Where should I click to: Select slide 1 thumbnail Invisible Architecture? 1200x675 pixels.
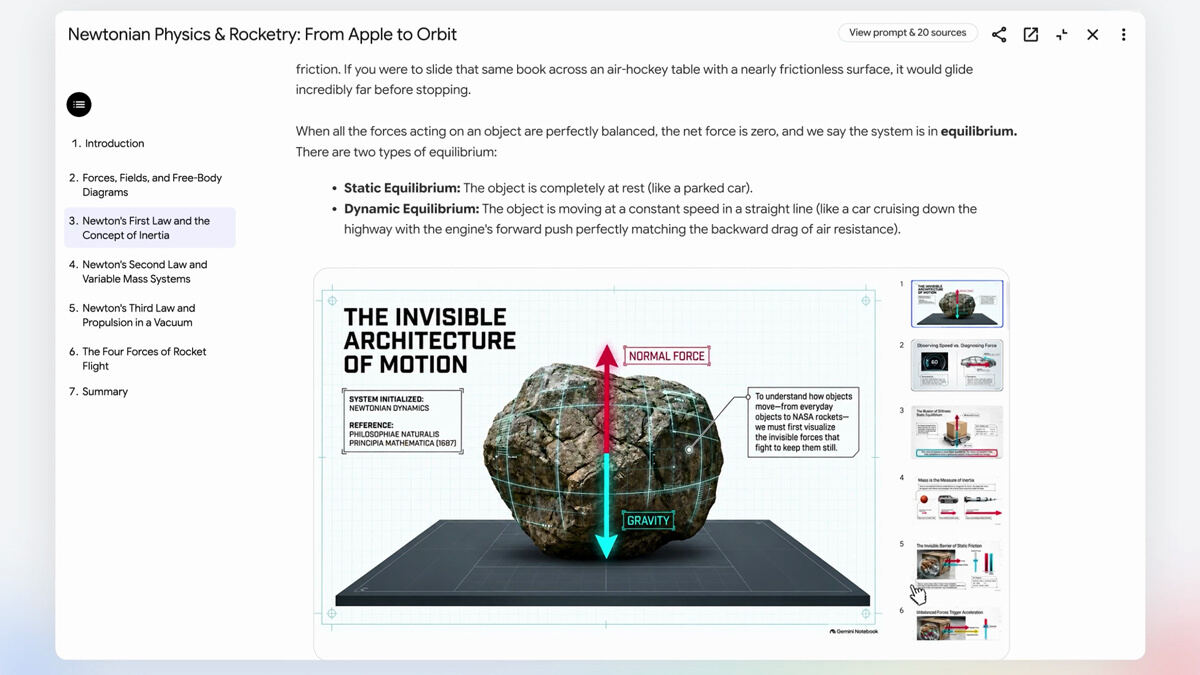click(x=957, y=304)
